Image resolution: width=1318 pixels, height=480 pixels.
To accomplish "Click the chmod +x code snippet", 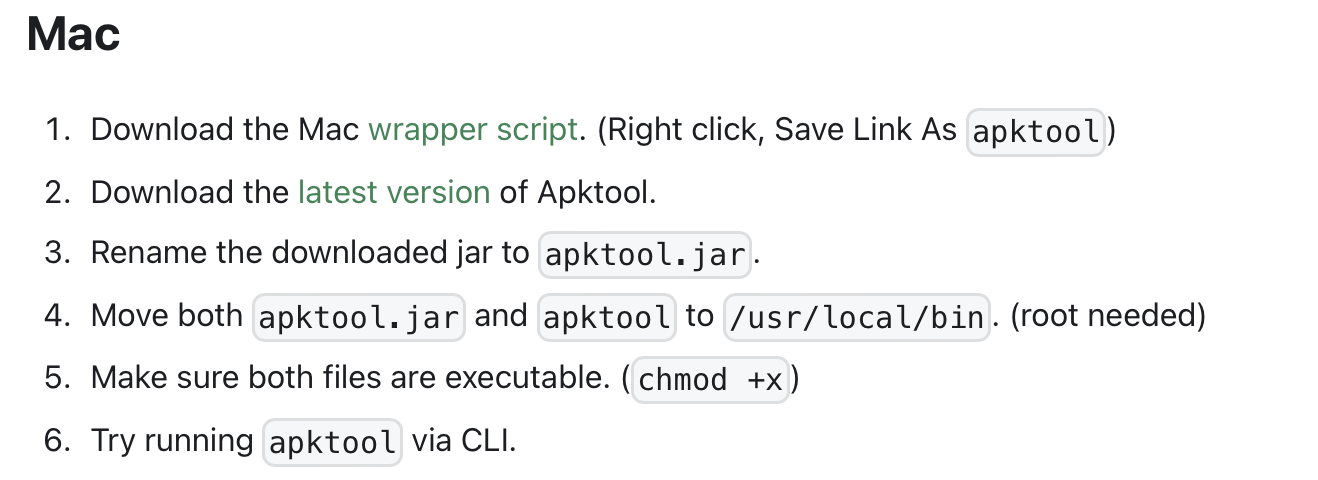I will (711, 380).
